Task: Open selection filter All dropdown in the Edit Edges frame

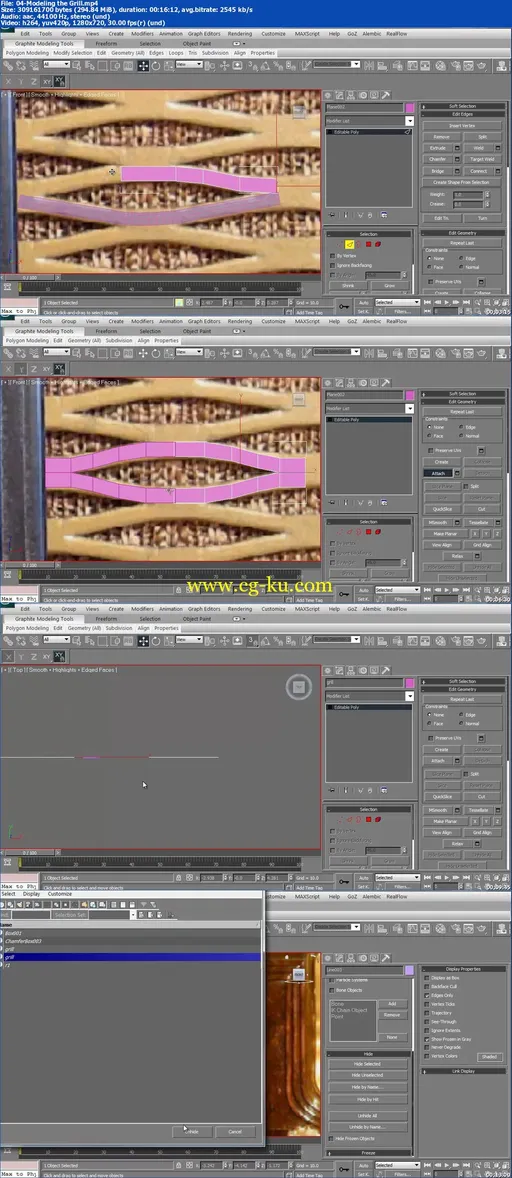Action: pyautogui.click(x=56, y=65)
